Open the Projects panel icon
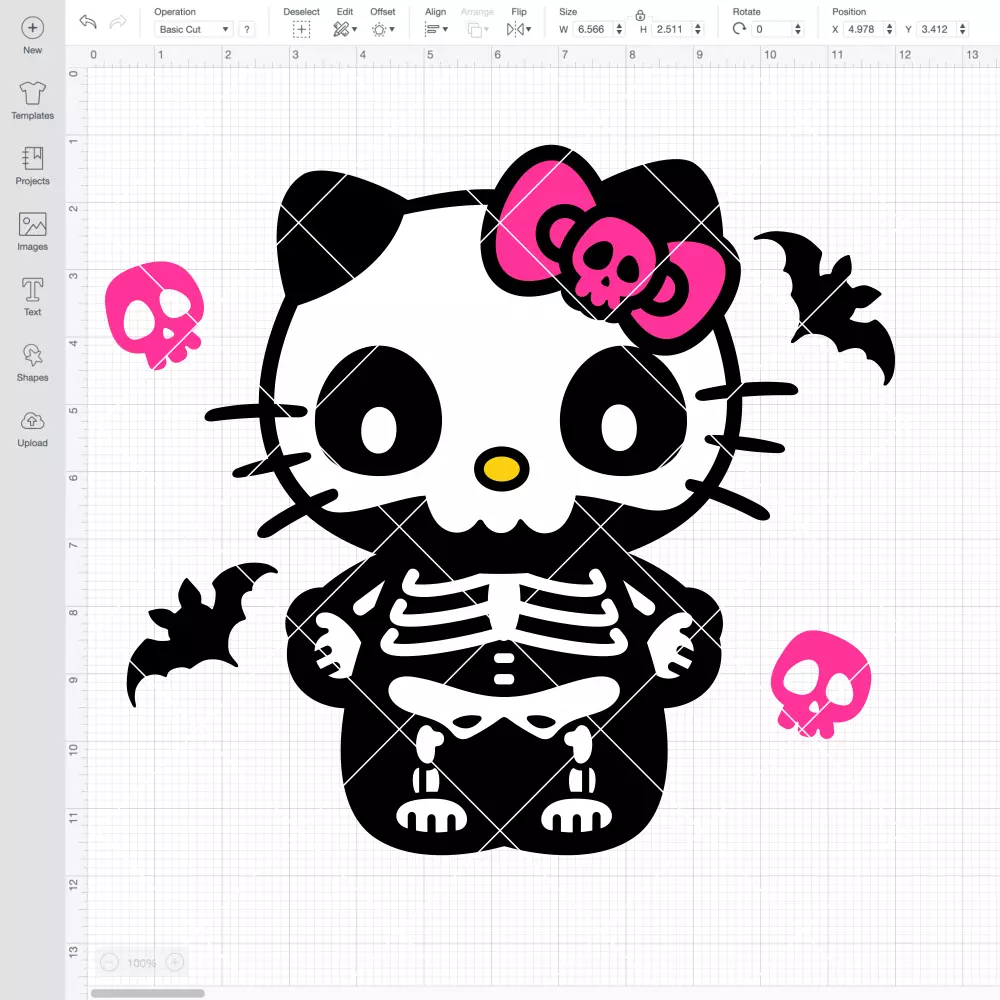Screen dimensions: 1000x1000 click(33, 158)
